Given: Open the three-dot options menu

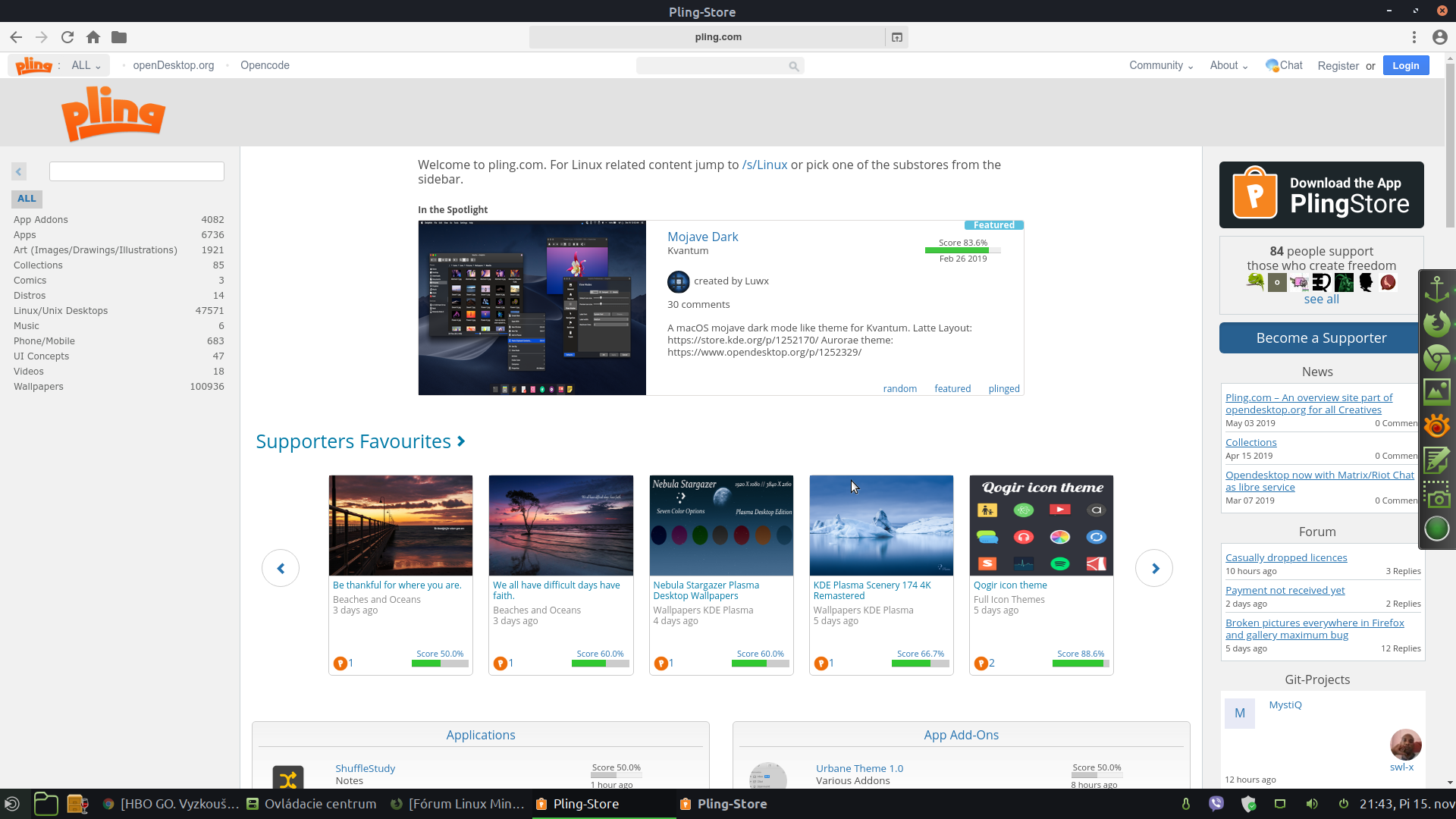Looking at the screenshot, I should tap(1414, 37).
